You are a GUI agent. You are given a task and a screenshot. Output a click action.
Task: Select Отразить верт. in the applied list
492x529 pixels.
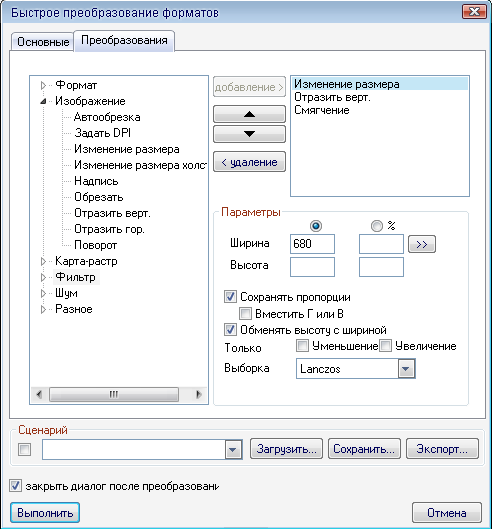click(332, 97)
